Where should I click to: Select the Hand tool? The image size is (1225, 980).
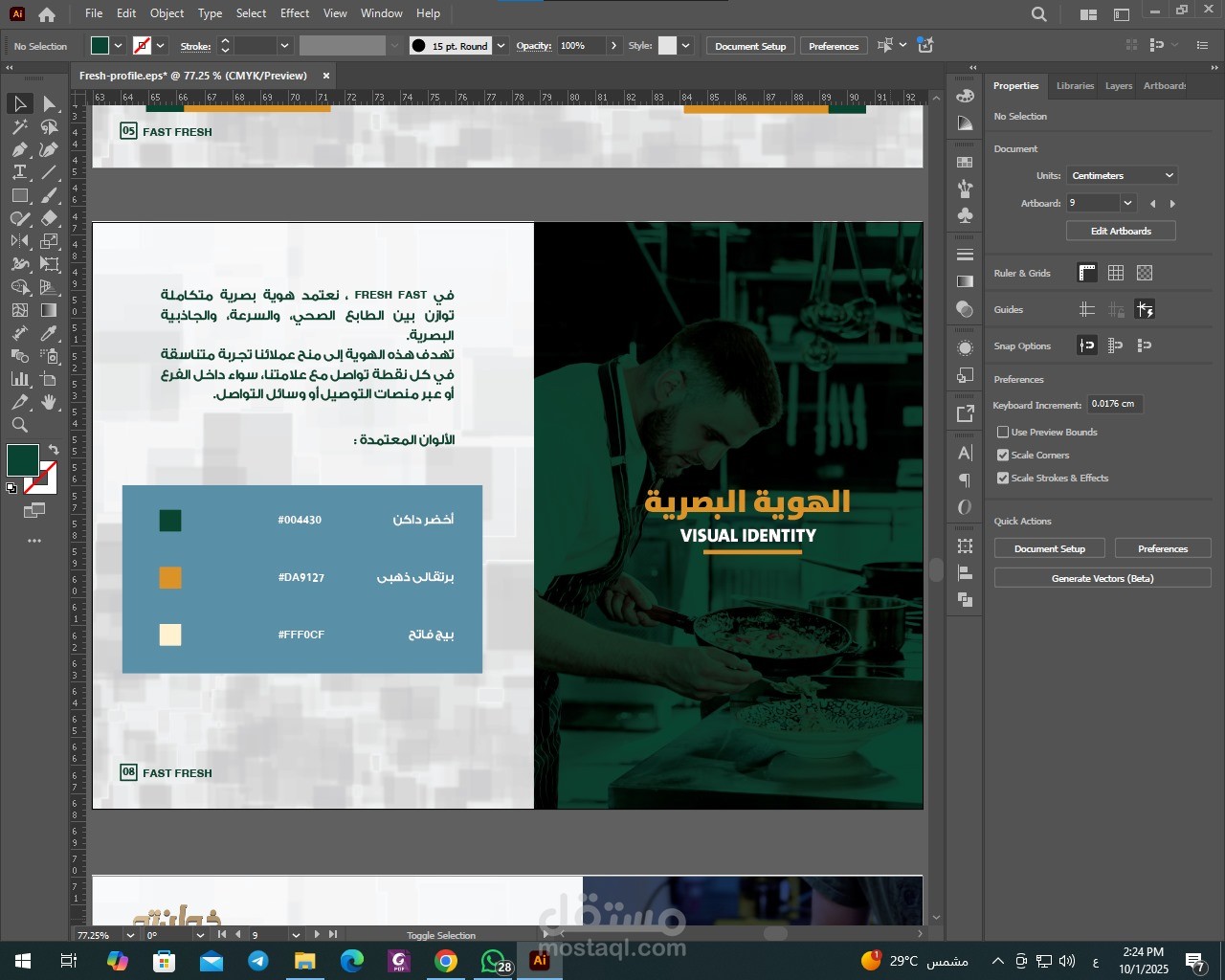pyautogui.click(x=49, y=402)
